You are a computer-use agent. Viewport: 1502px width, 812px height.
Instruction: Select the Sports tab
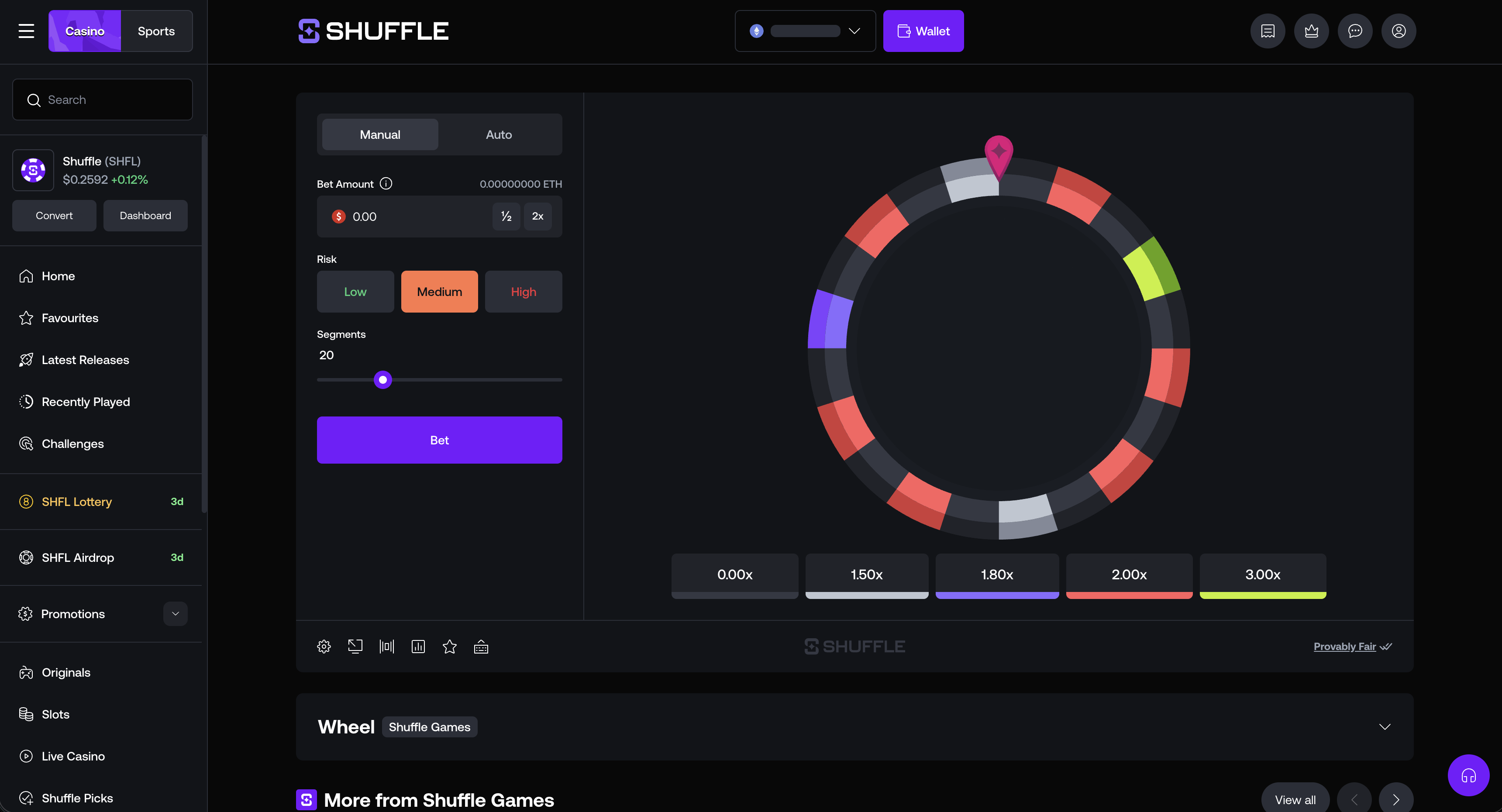click(x=156, y=31)
